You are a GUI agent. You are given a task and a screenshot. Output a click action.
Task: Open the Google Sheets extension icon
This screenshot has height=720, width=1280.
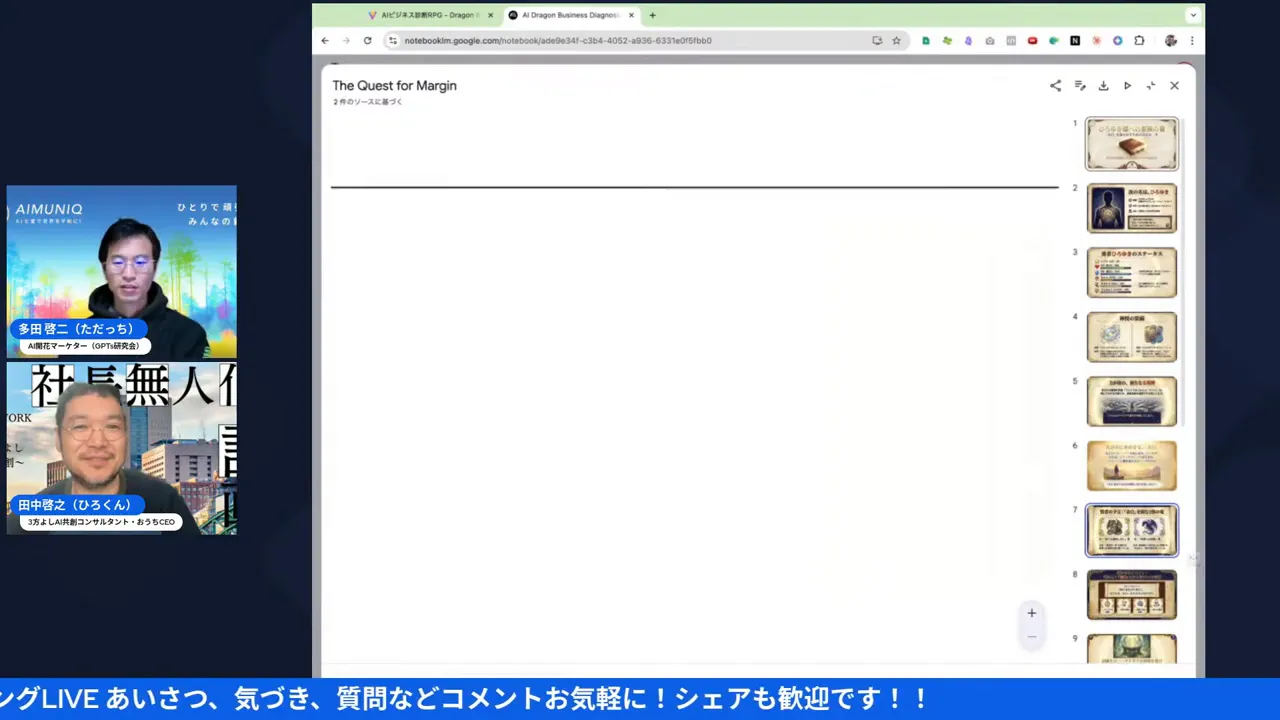coord(925,40)
